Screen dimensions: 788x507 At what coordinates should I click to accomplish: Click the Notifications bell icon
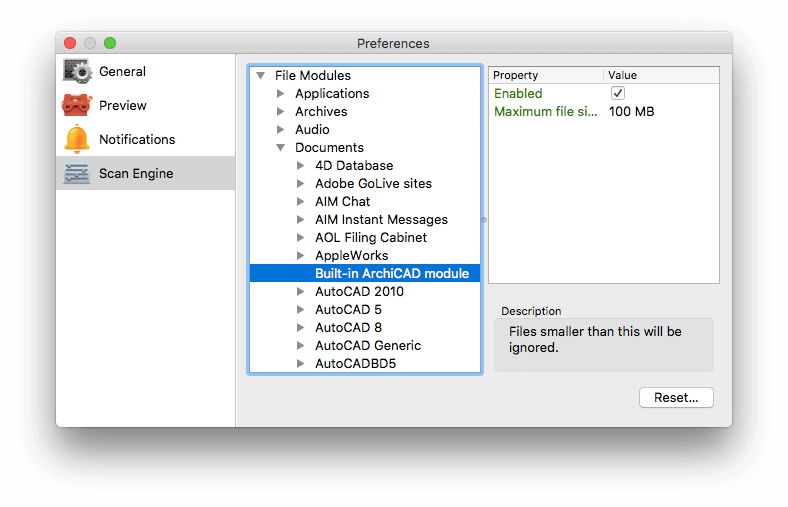77,139
